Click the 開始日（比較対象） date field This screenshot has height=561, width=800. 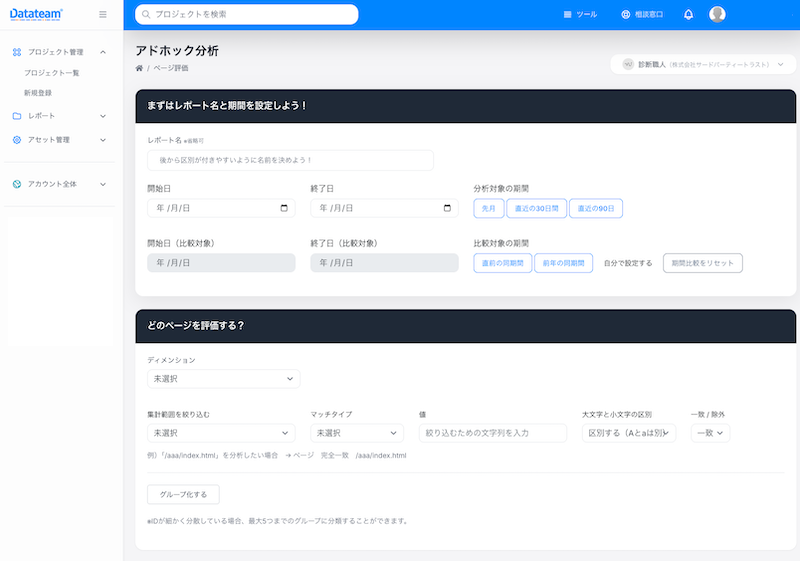pyautogui.click(x=221, y=263)
